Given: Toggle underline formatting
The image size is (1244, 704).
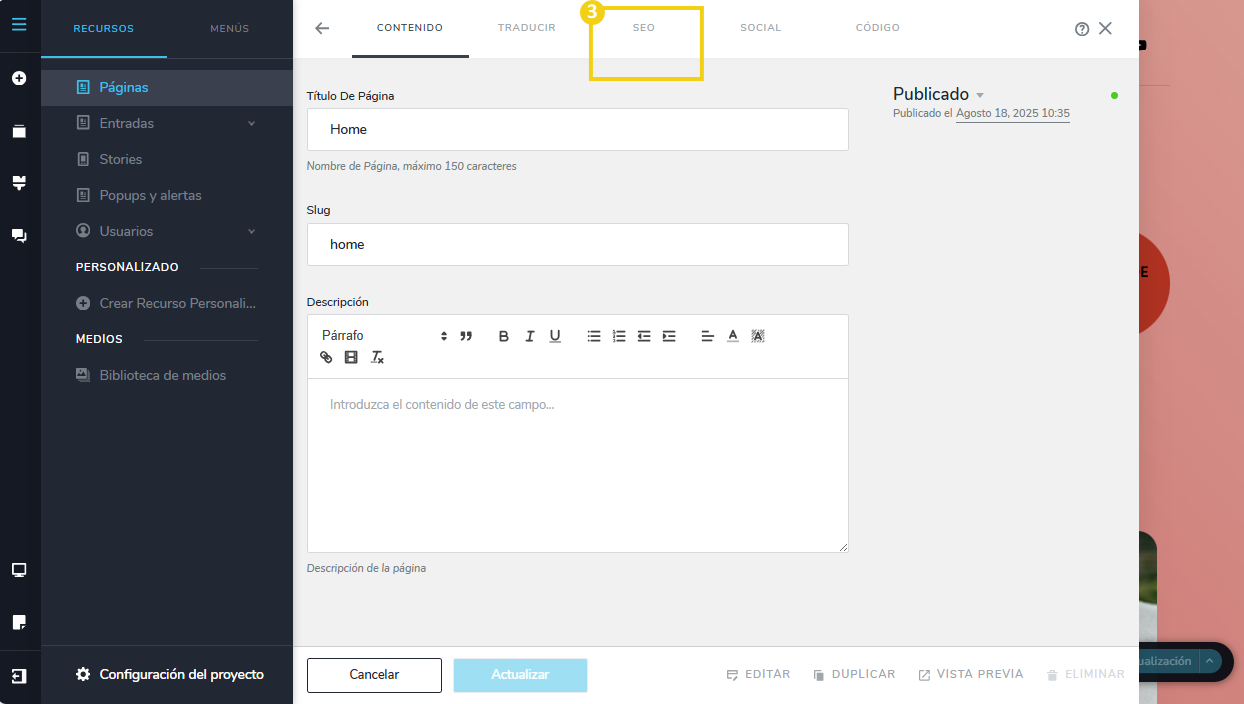Looking at the screenshot, I should click(555, 336).
